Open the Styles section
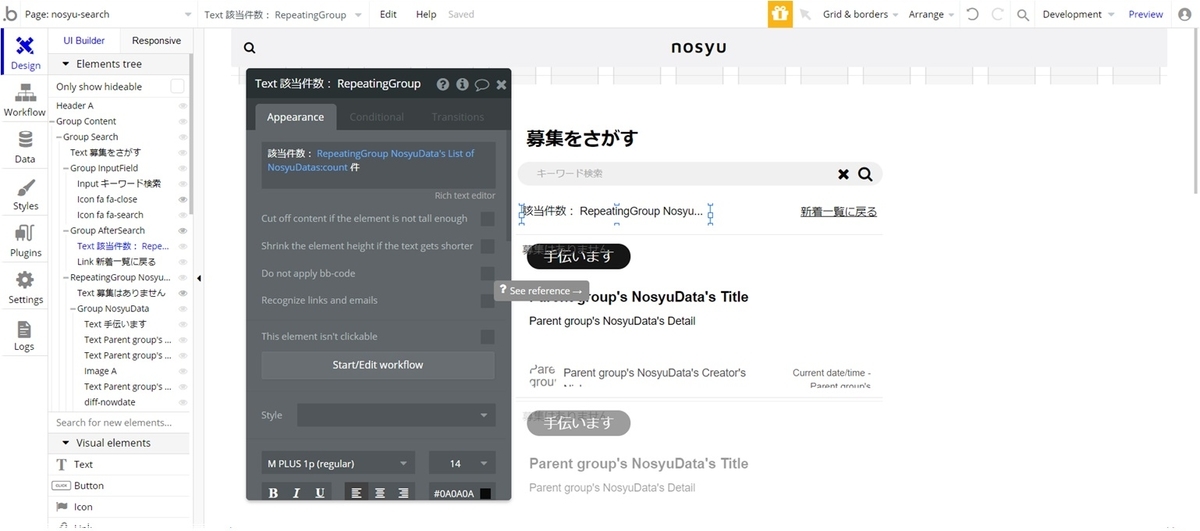1200x531 pixels. tap(25, 194)
